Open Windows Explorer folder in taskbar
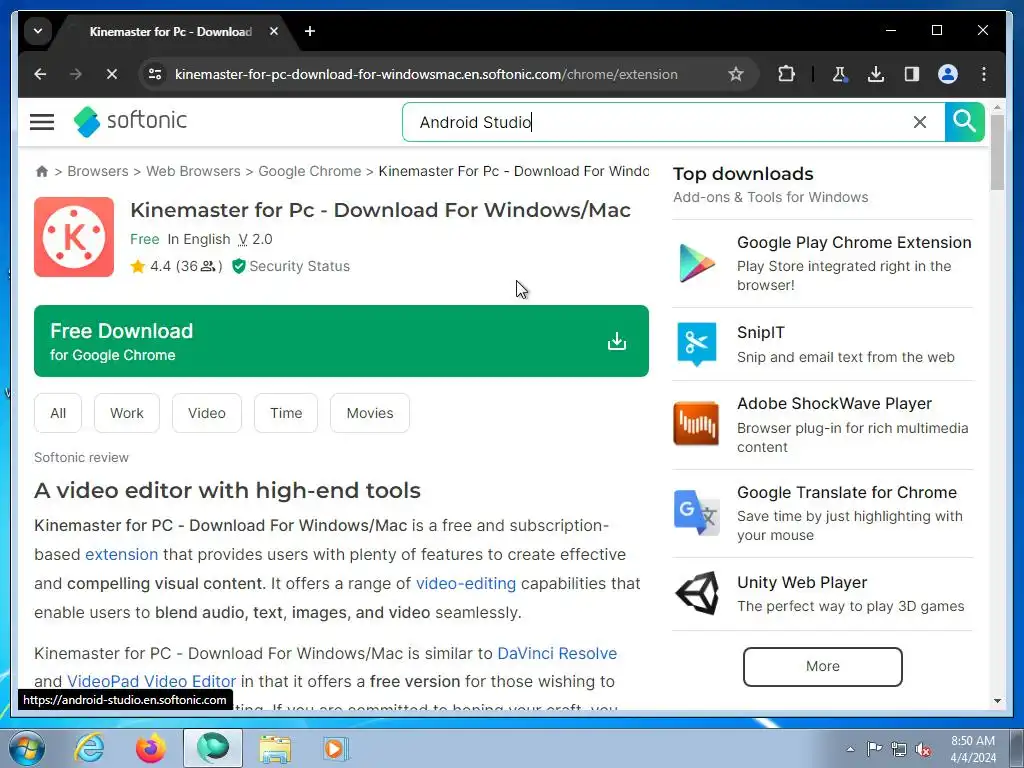Screen dimensions: 1024x768 tap(276, 748)
